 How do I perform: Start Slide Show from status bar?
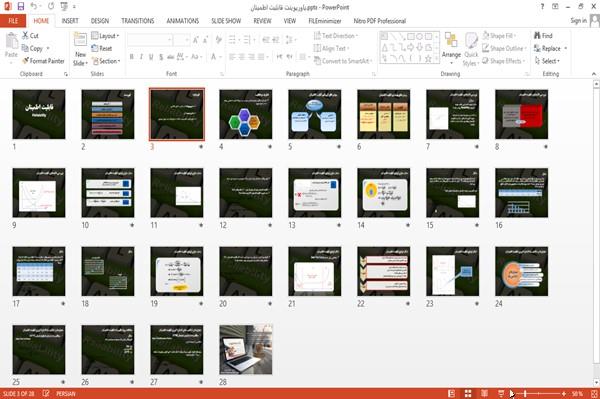[x=501, y=393]
